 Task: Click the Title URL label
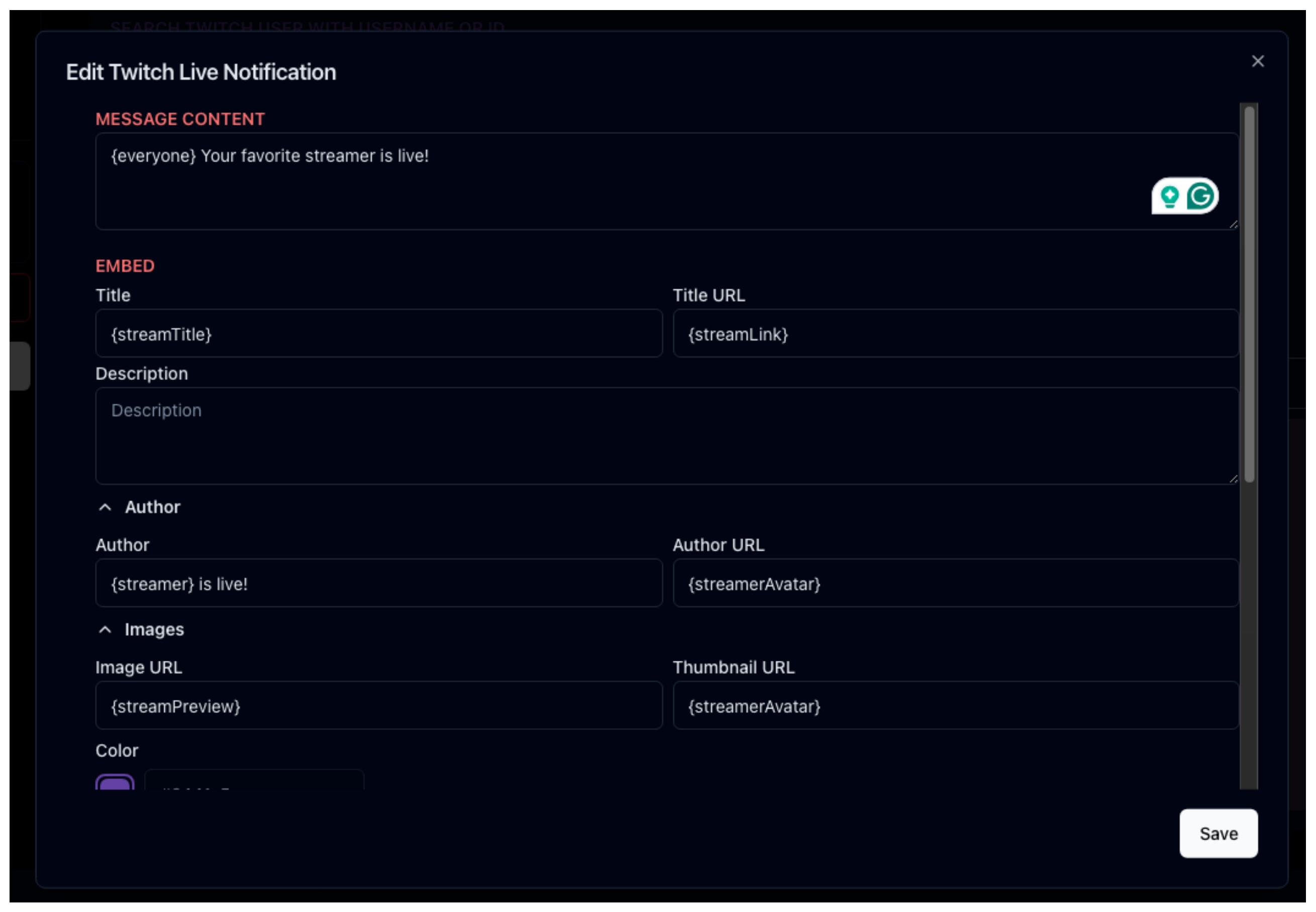708,295
